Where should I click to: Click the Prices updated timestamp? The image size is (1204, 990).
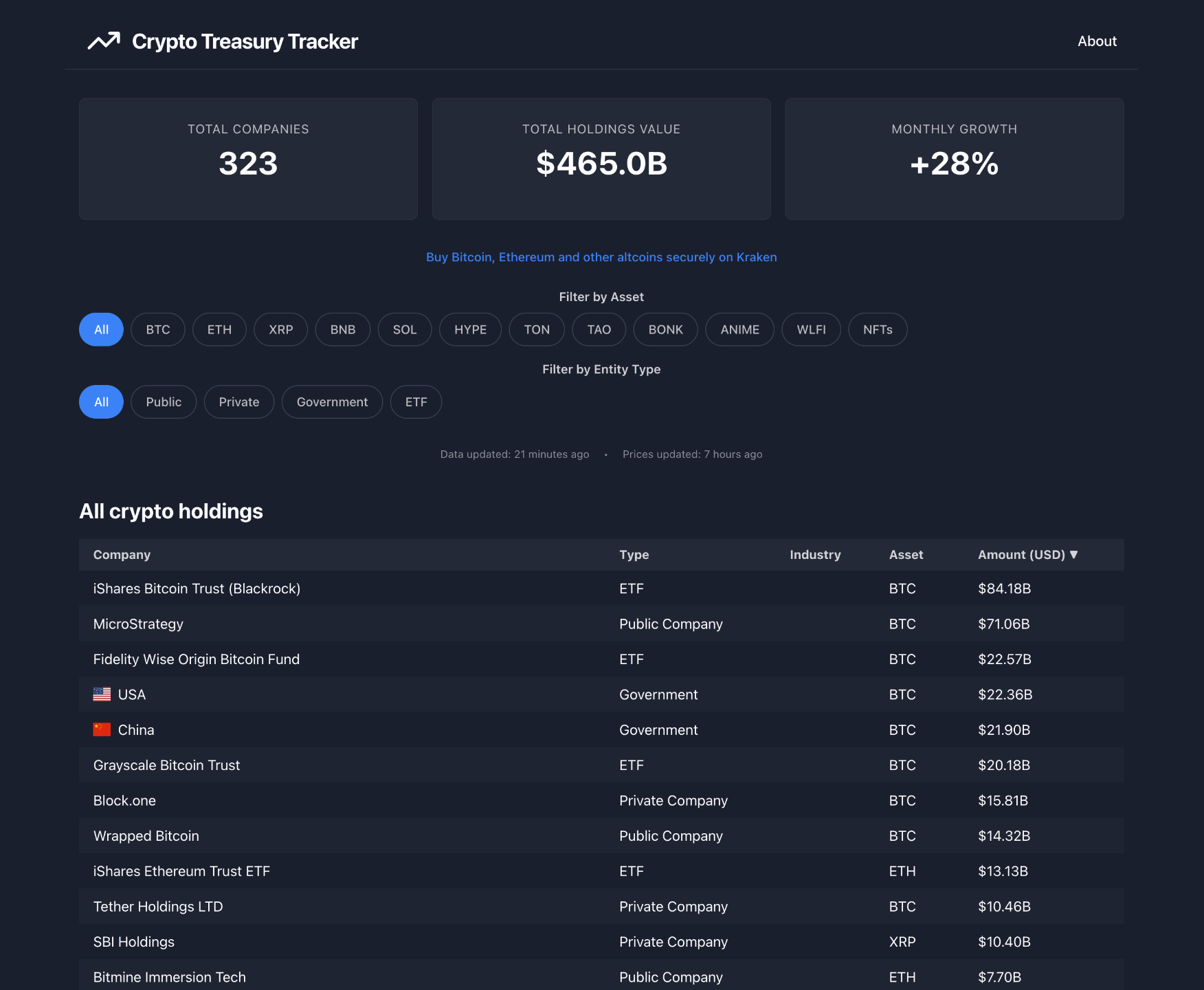692,454
